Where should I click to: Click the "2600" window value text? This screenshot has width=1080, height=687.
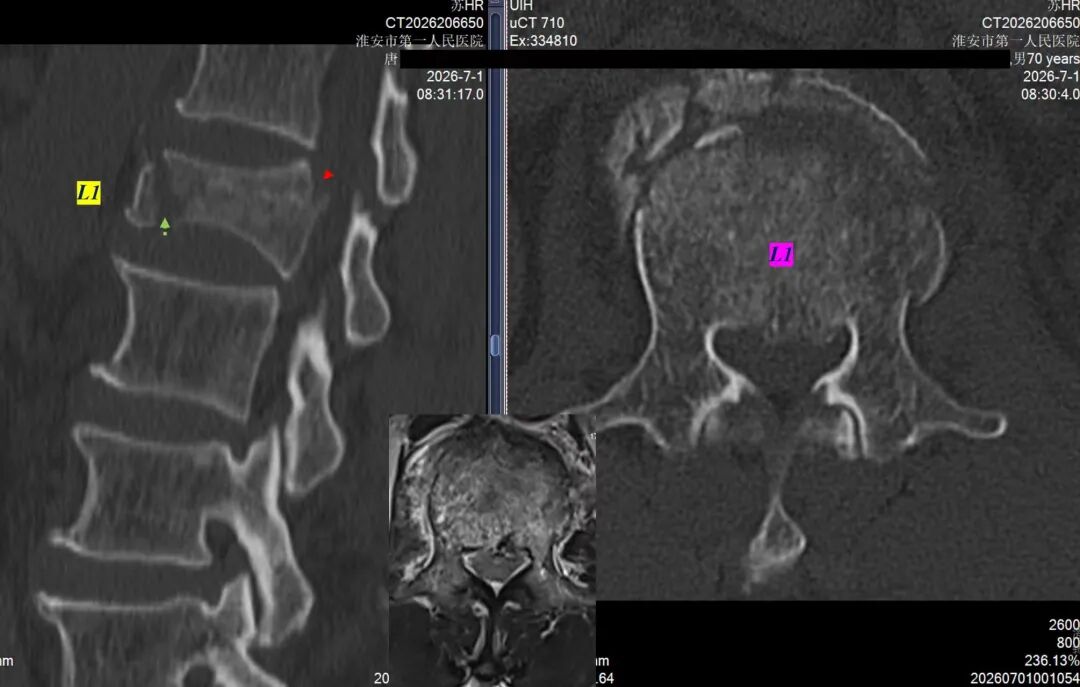click(x=1064, y=625)
